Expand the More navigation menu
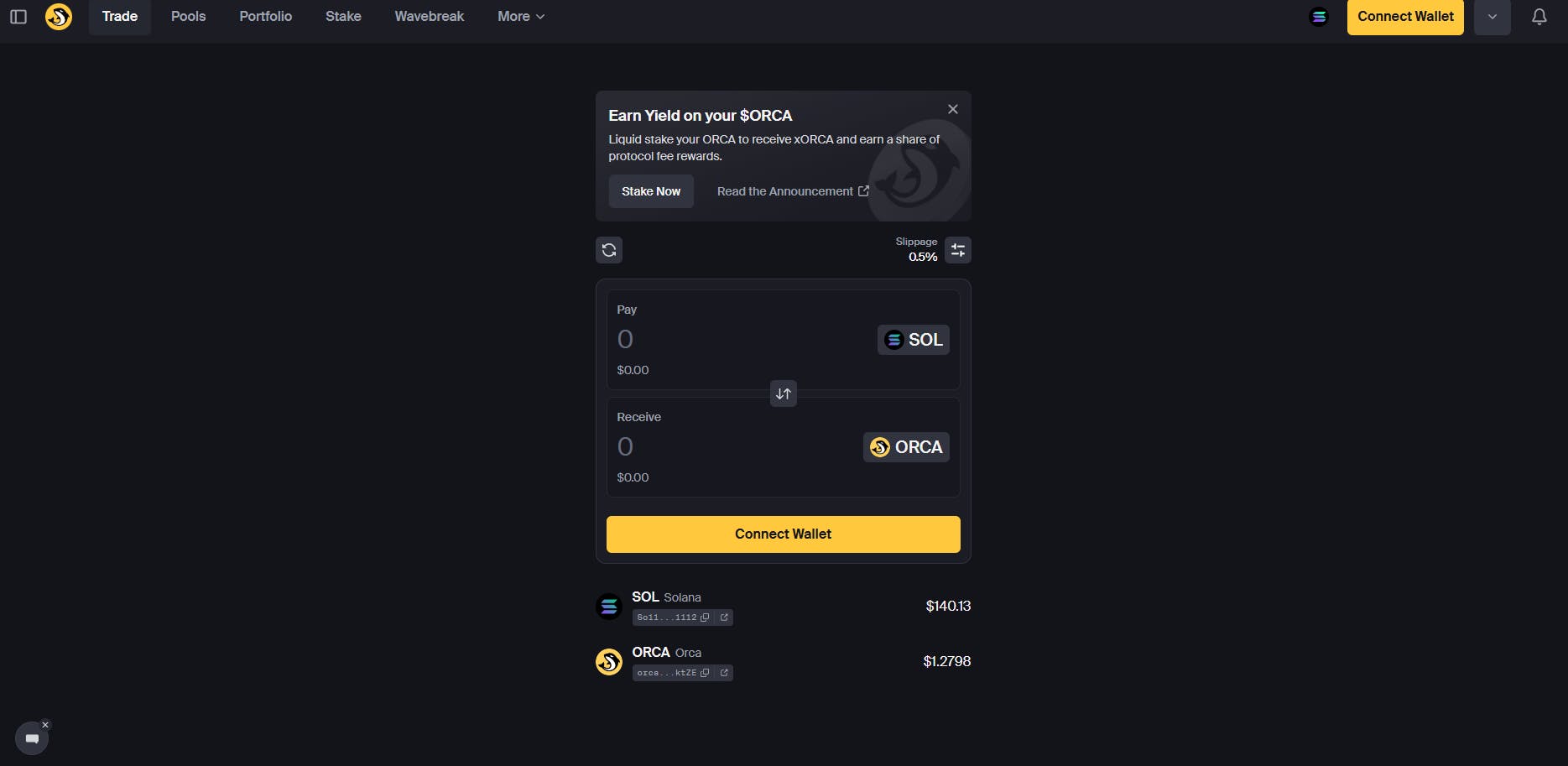1568x766 pixels. tap(520, 16)
